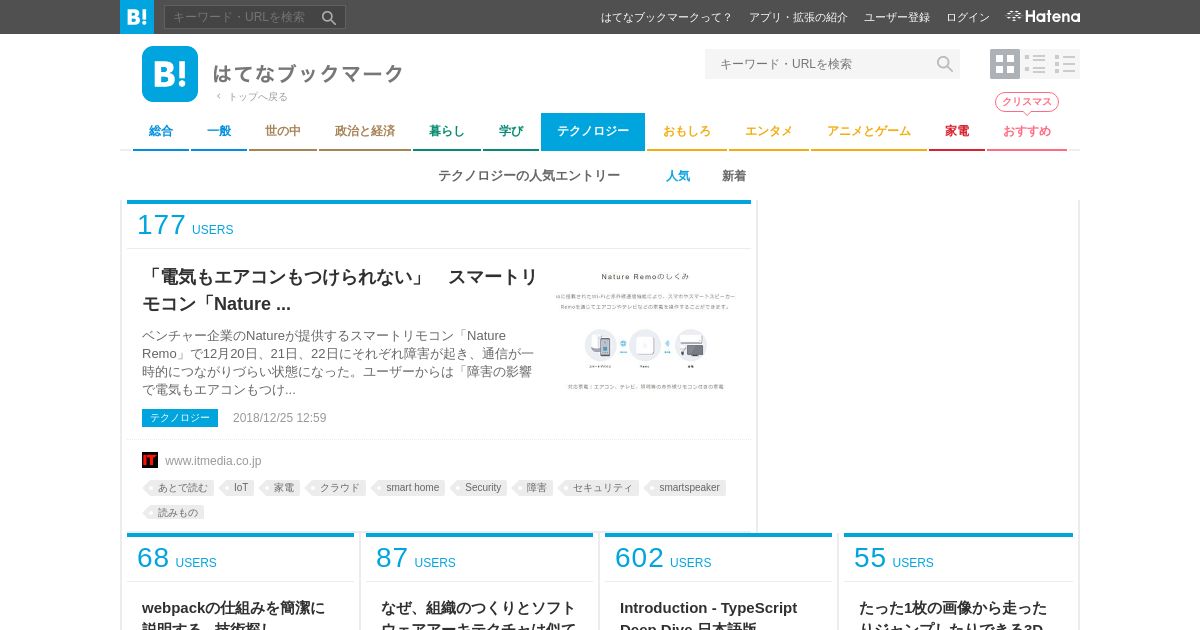This screenshot has height=630, width=1200.
Task: Open the 55 USERS count
Action: coord(894,559)
